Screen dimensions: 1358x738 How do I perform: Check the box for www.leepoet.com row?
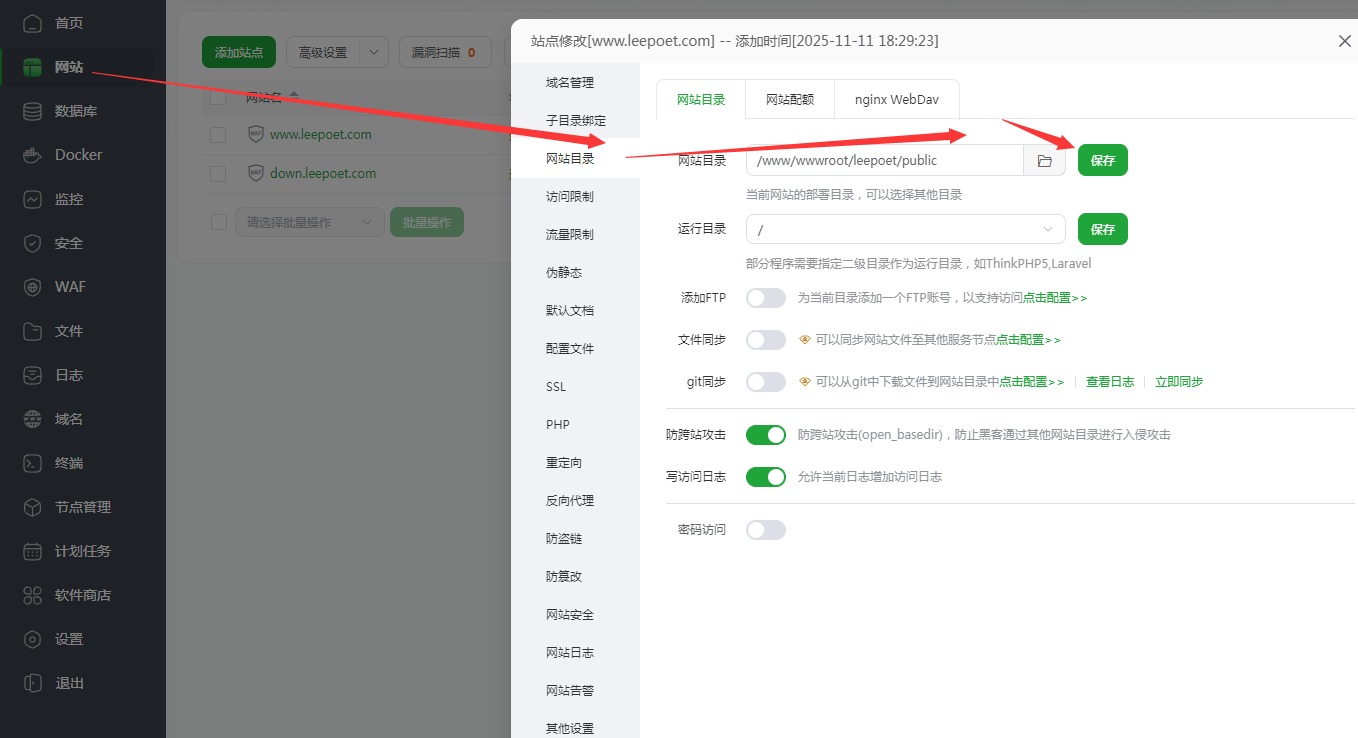(x=218, y=134)
